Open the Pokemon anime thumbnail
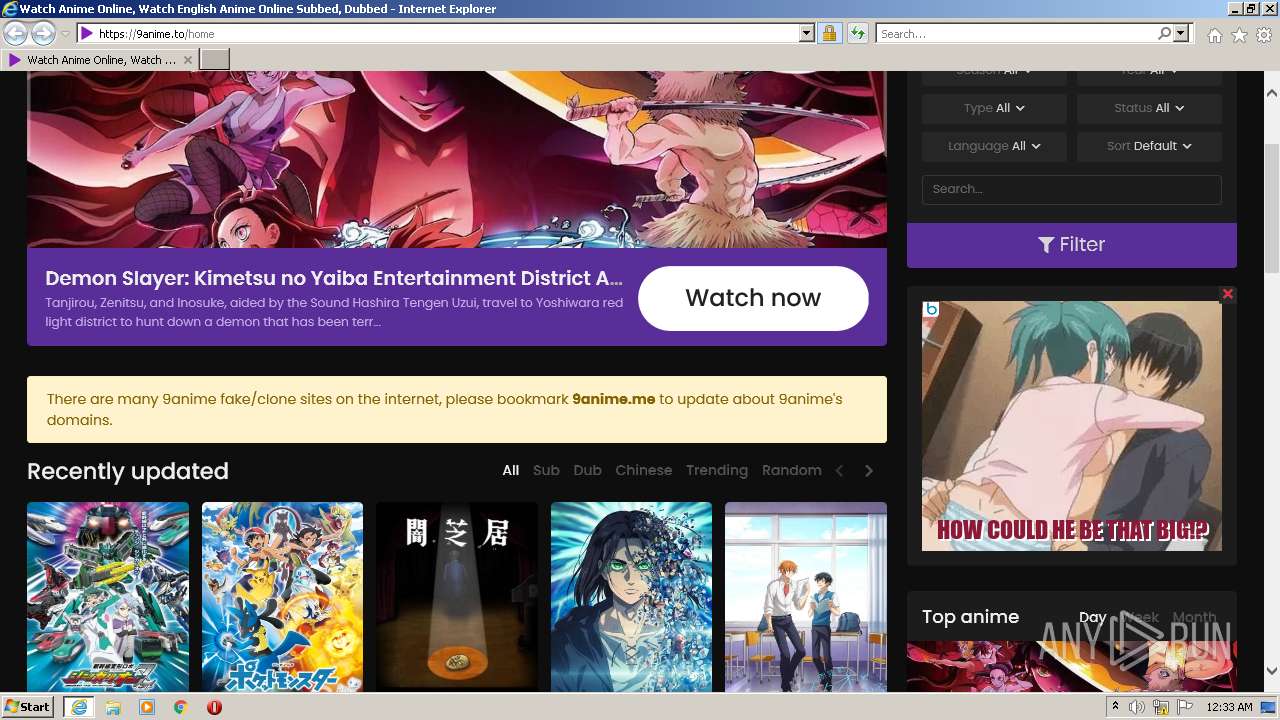The height and width of the screenshot is (720, 1280). (282, 597)
